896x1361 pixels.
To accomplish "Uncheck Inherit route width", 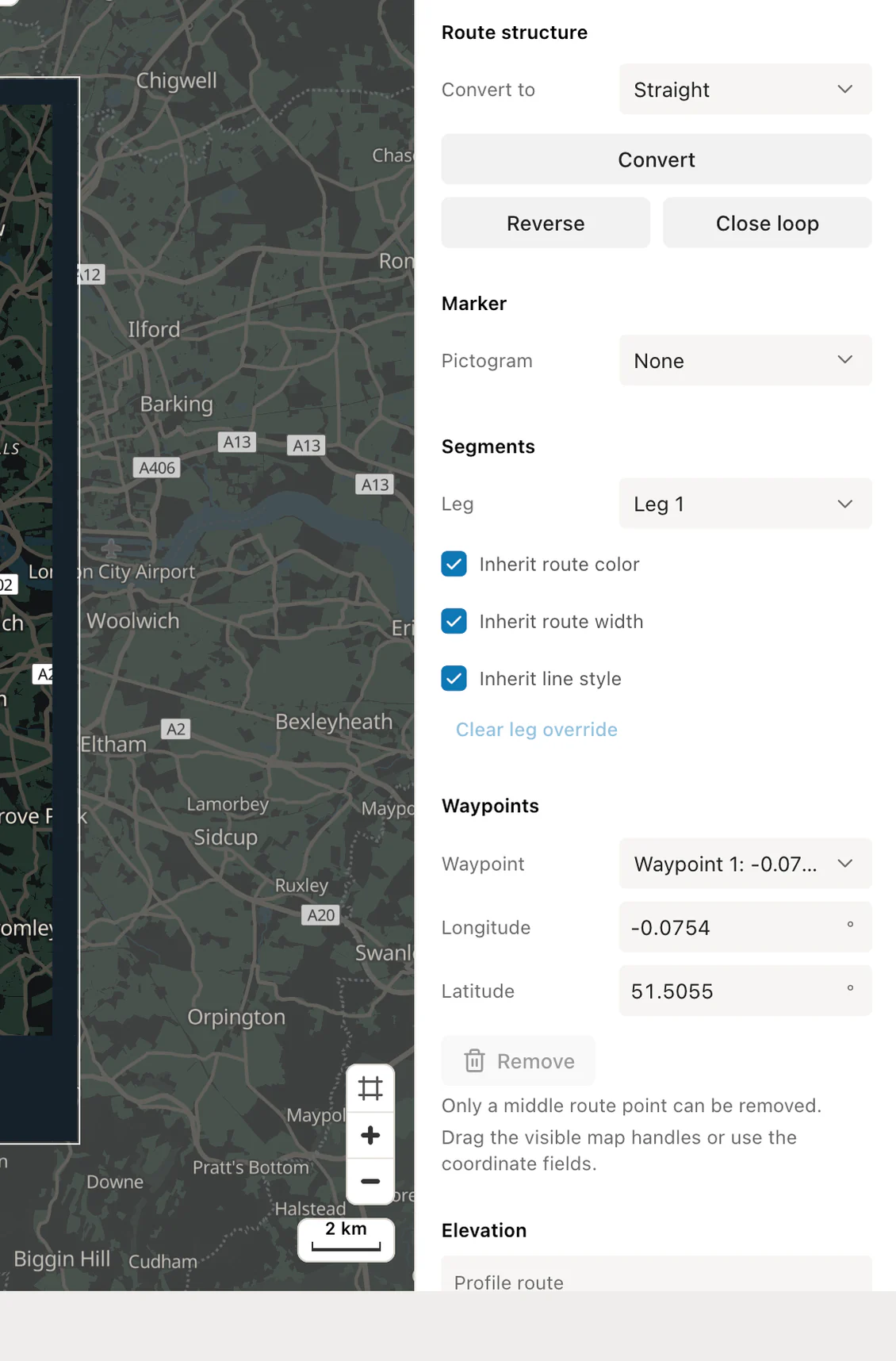I will (x=454, y=621).
